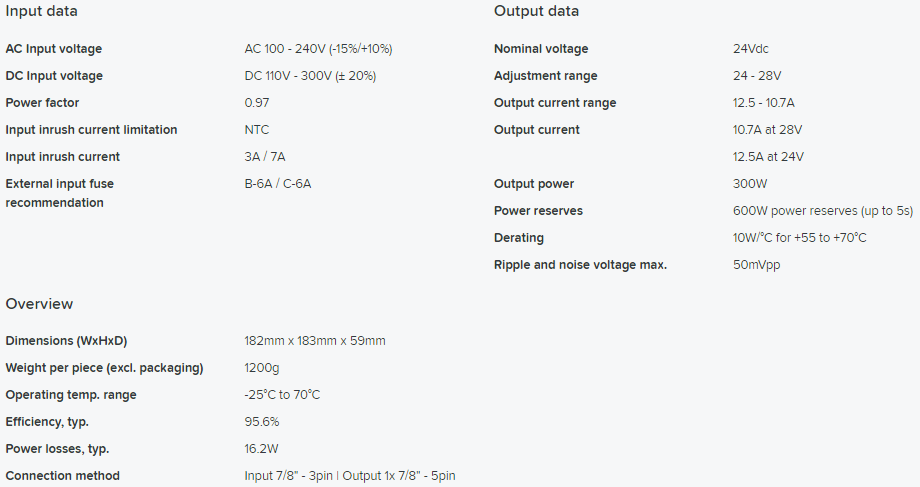Click the 300W output power value
920x487 pixels.
pos(750,184)
